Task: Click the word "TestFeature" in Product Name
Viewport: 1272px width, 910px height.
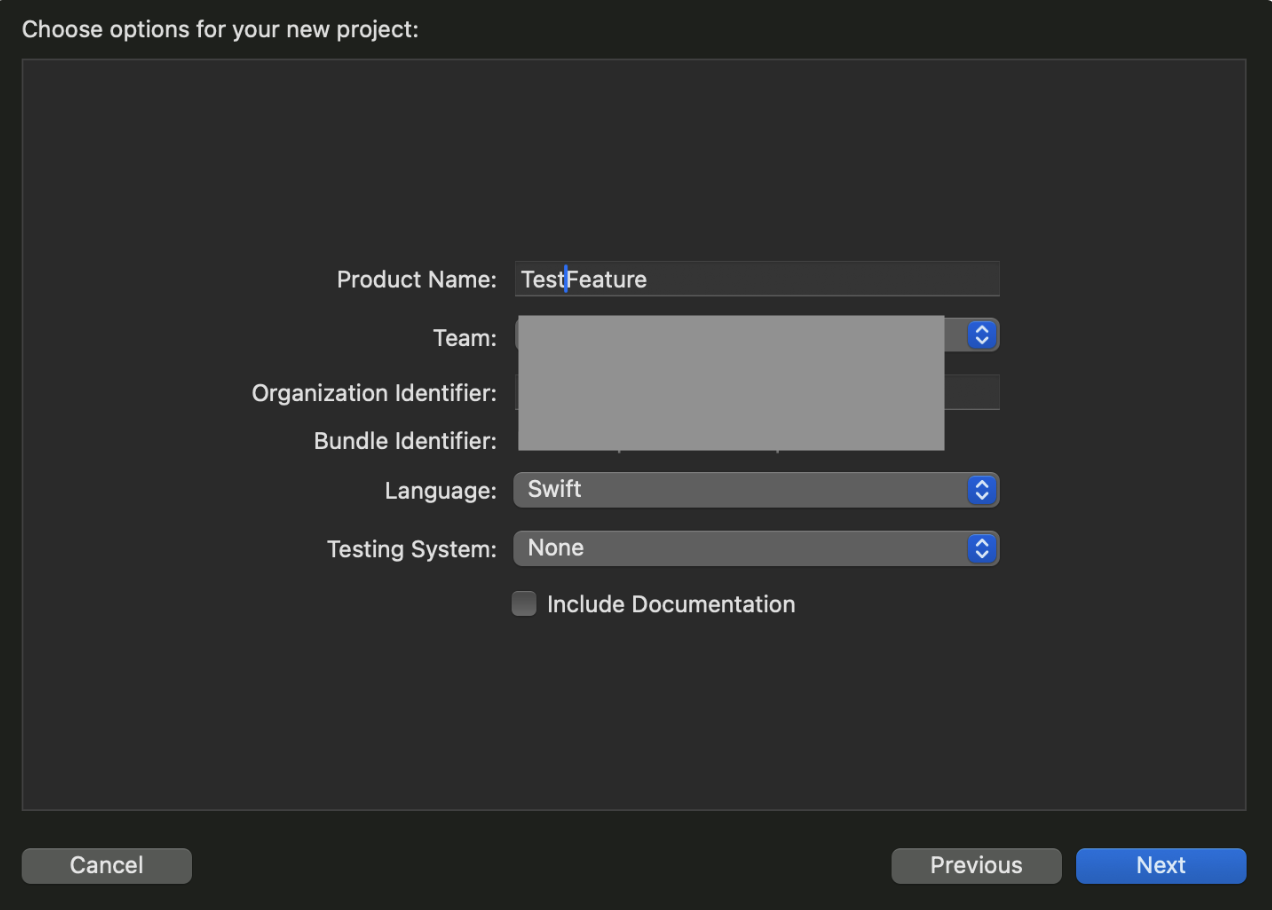Action: (584, 279)
